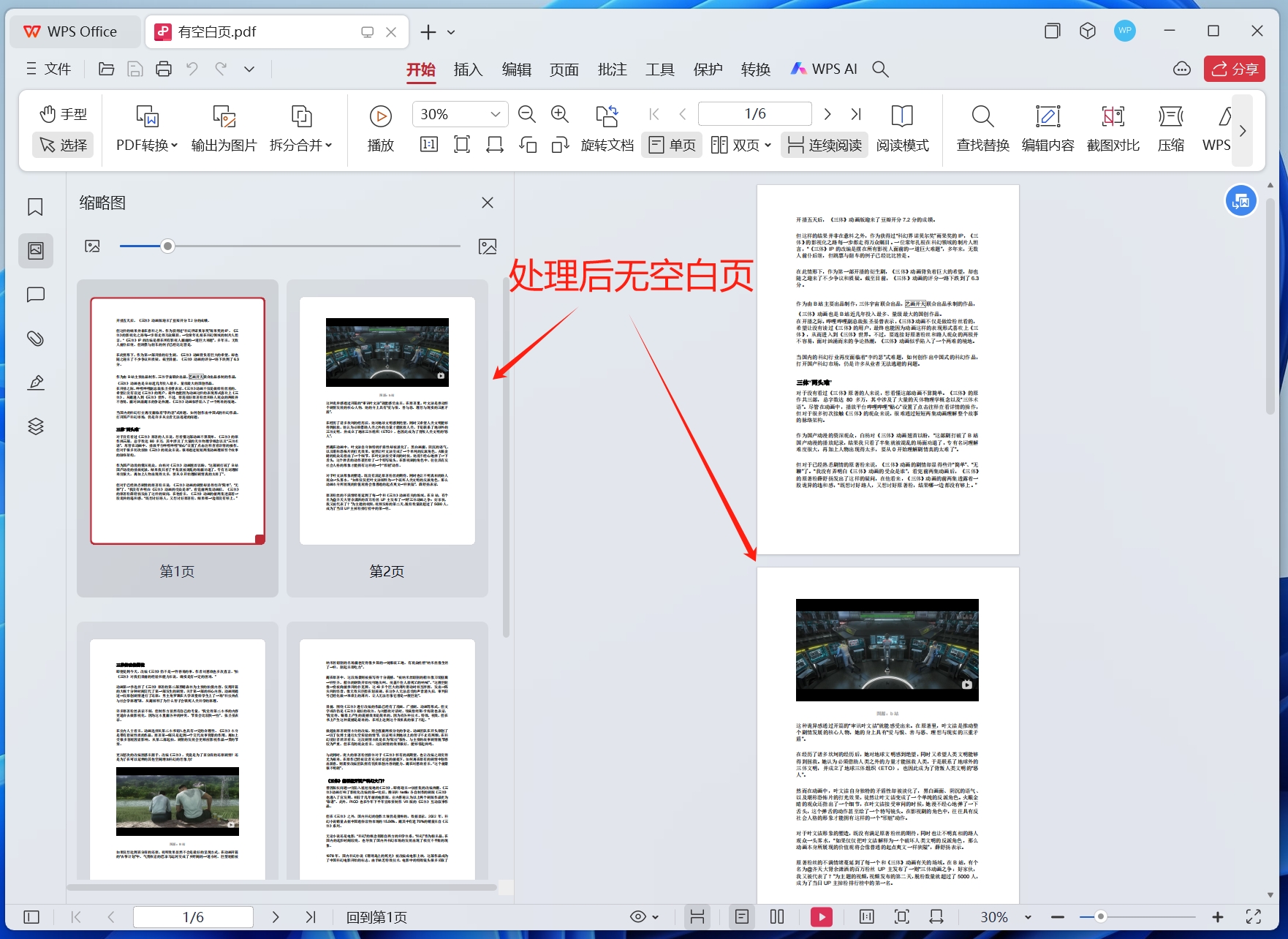Open the Protect tab
Viewport: 1288px width, 939px height.
tap(708, 69)
